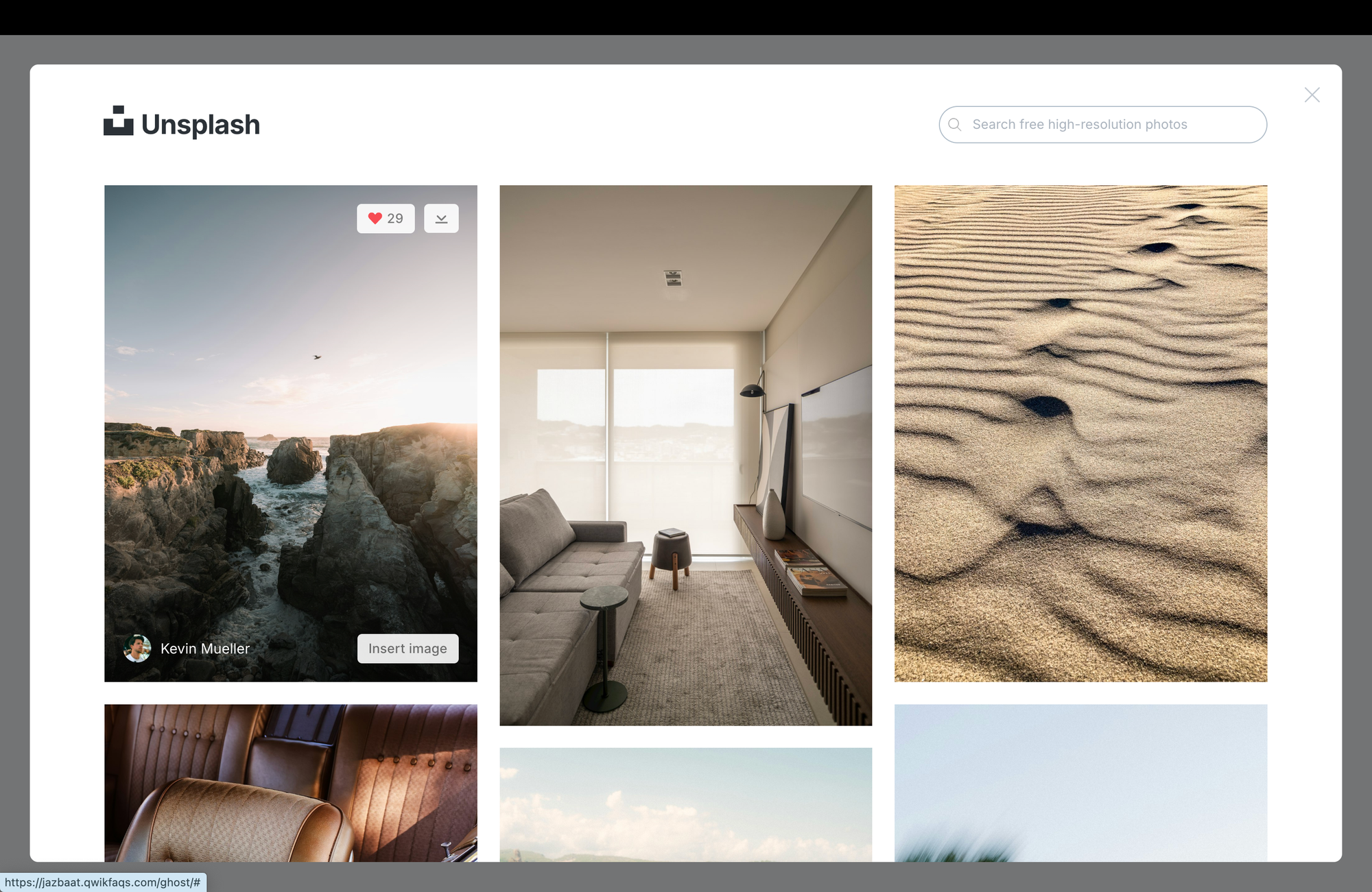Select the cloudy sky landscape photo
1372x892 pixels.
(685, 804)
